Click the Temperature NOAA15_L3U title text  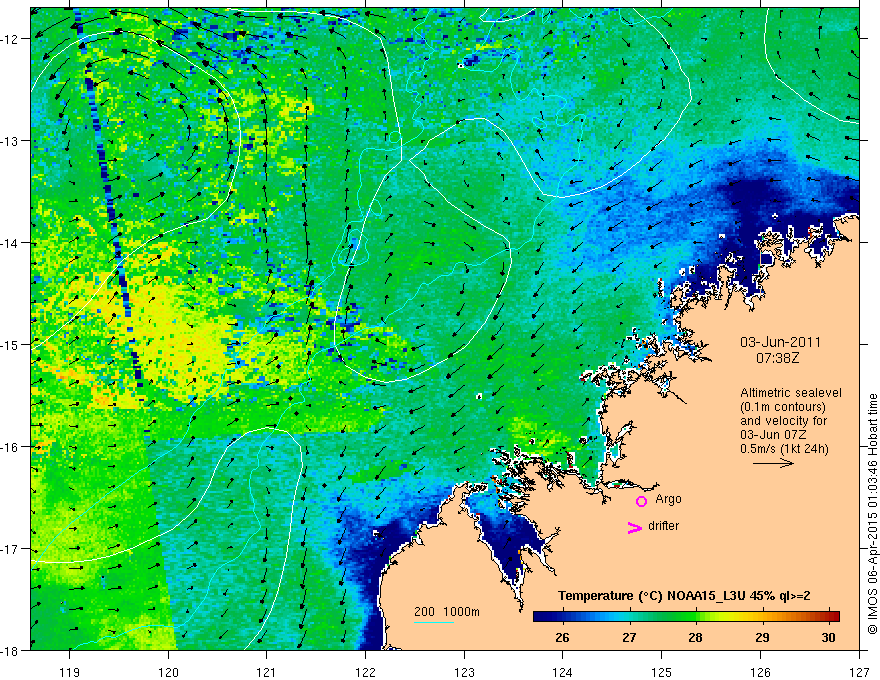pos(684,596)
